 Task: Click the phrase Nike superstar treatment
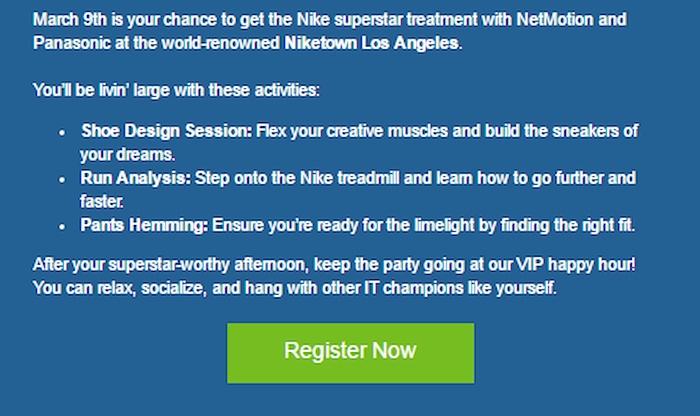(x=387, y=19)
